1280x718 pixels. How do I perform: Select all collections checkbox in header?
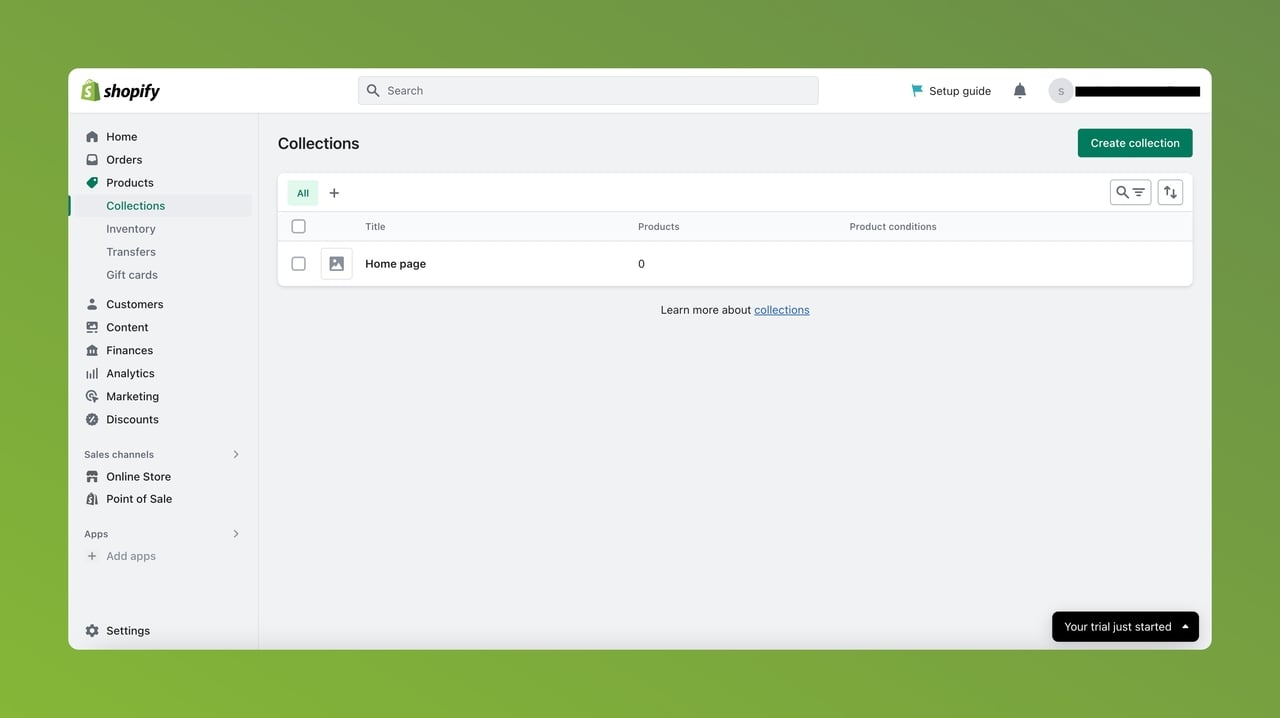click(x=298, y=226)
